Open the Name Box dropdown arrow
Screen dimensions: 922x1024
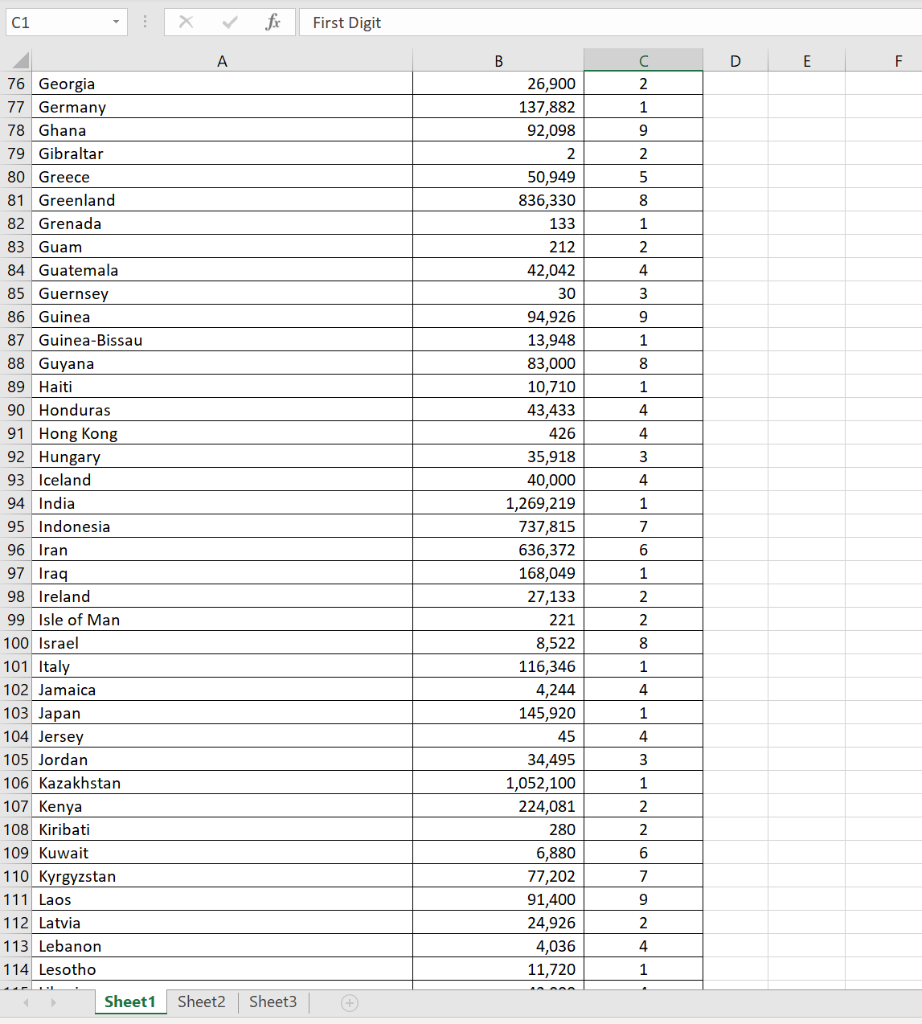(117, 22)
